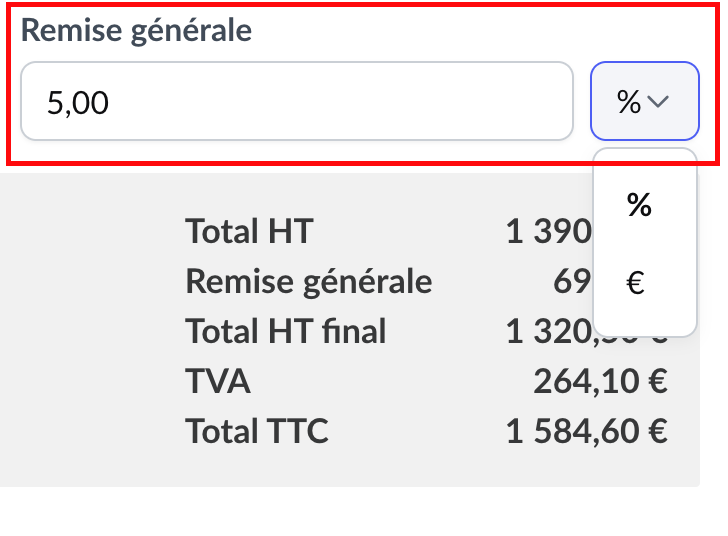Click the Total TTC label
The width and height of the screenshot is (728, 536).
click(257, 431)
